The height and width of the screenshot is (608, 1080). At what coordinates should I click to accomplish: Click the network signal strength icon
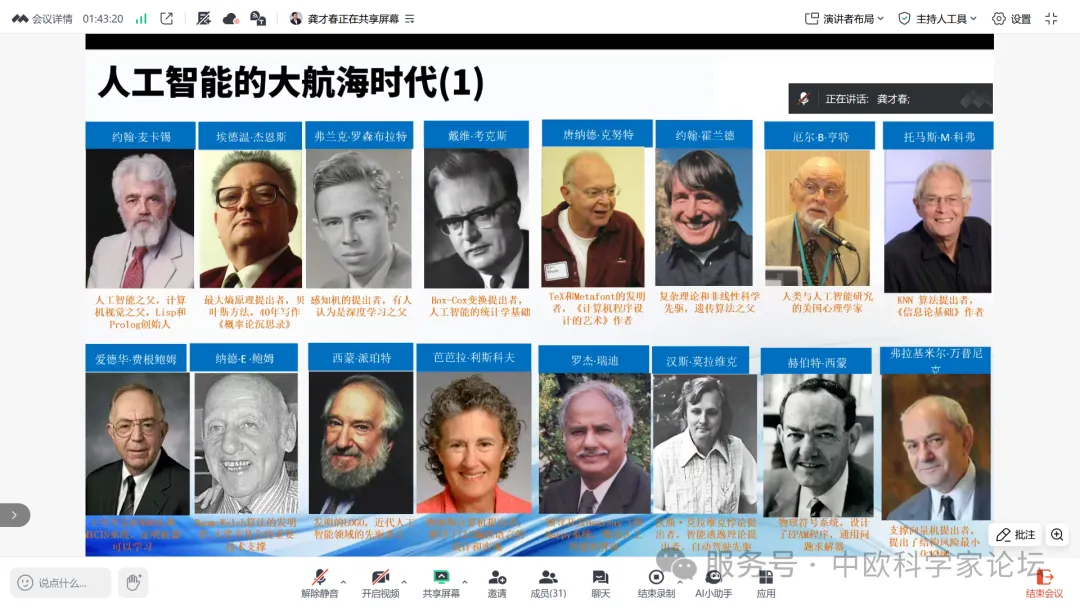pos(141,18)
